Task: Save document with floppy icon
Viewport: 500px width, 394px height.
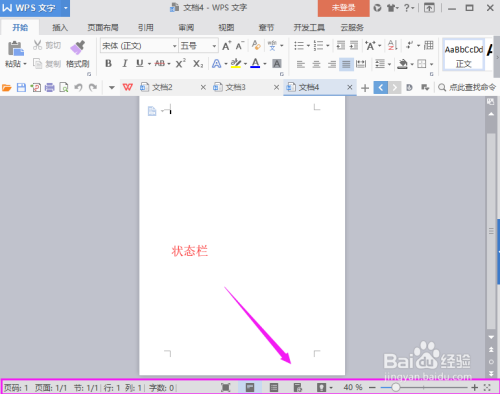Action: pos(21,88)
